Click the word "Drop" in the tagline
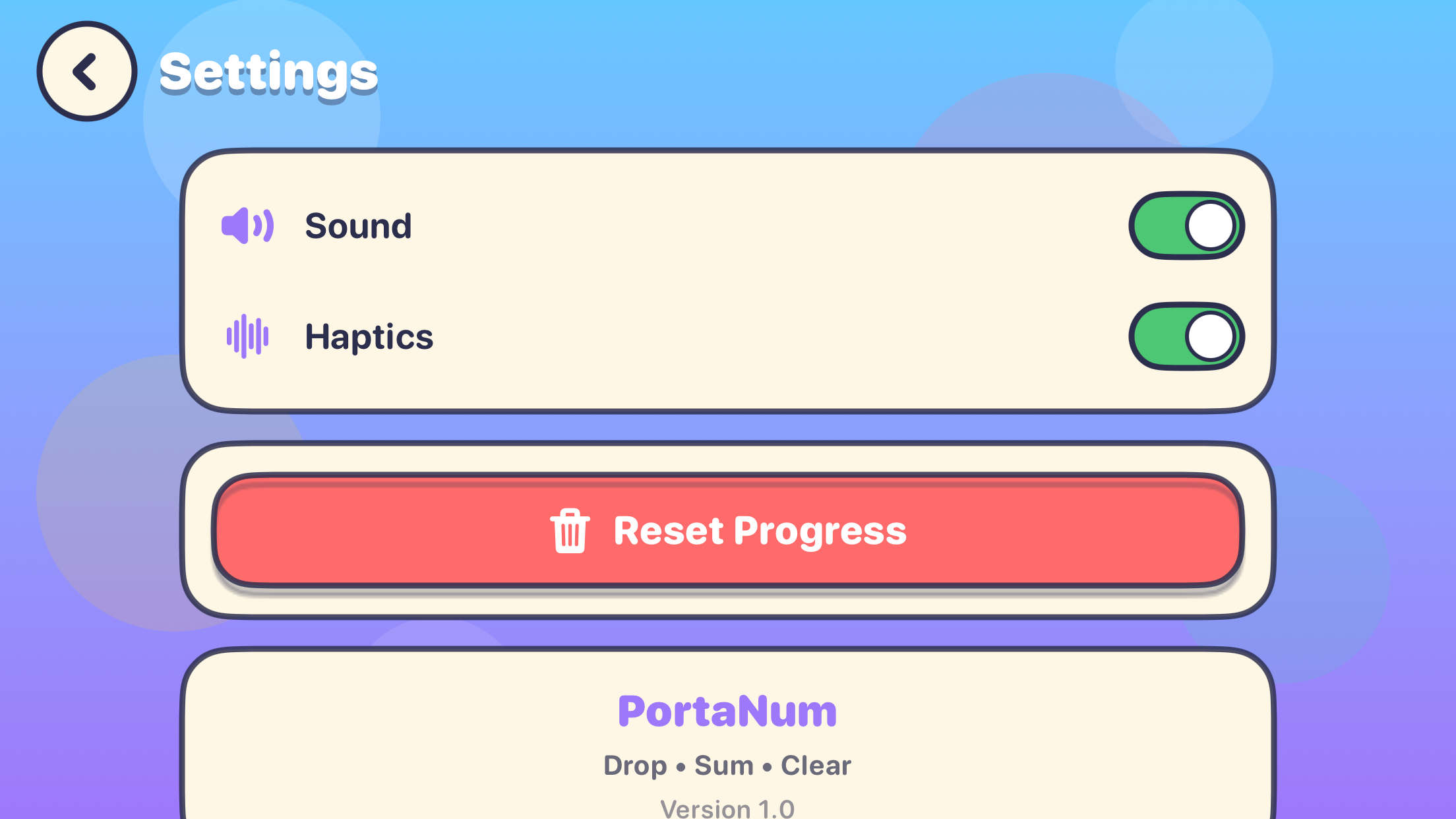 [636, 766]
